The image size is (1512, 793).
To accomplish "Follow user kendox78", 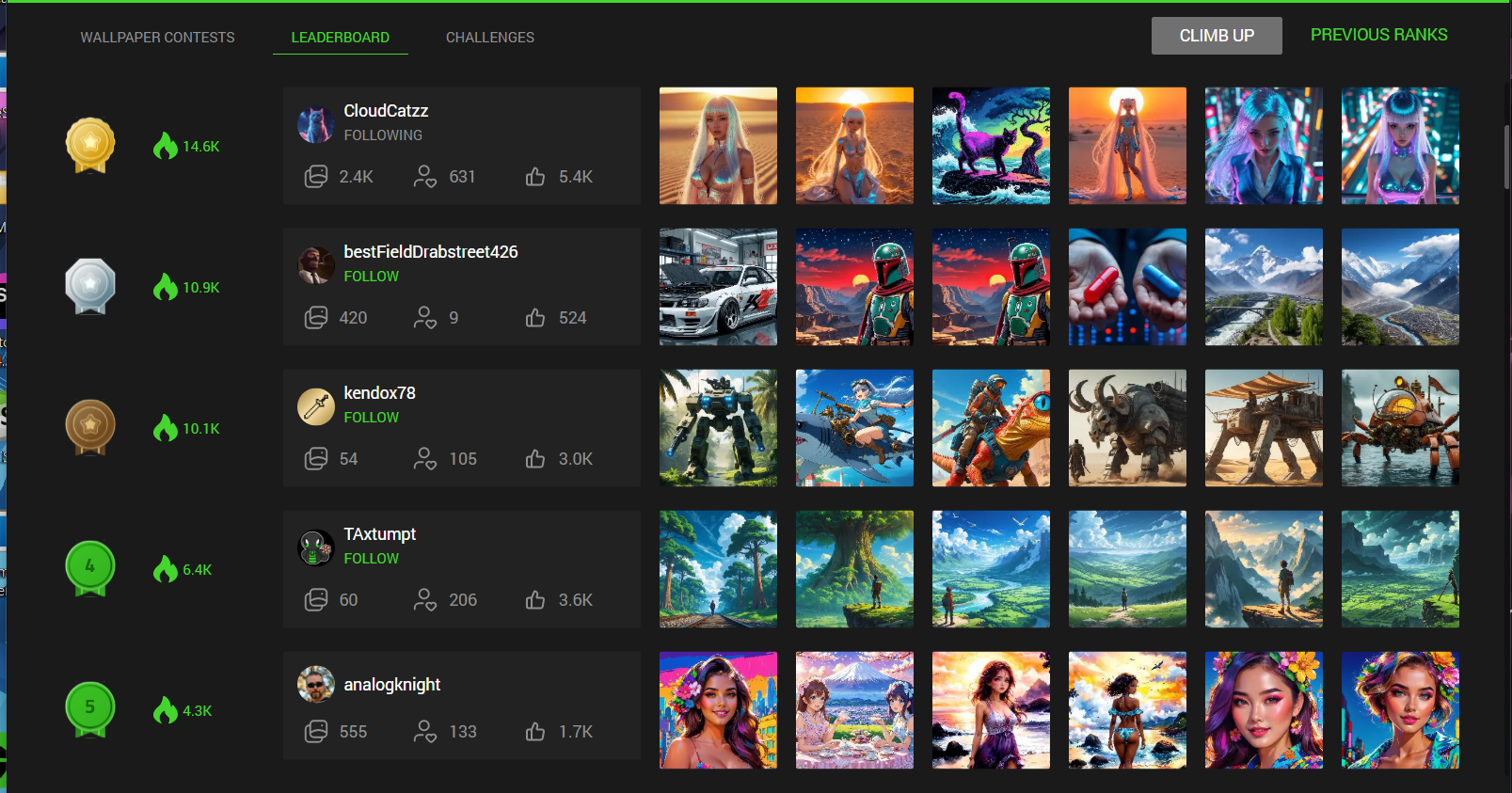I will pos(371,418).
